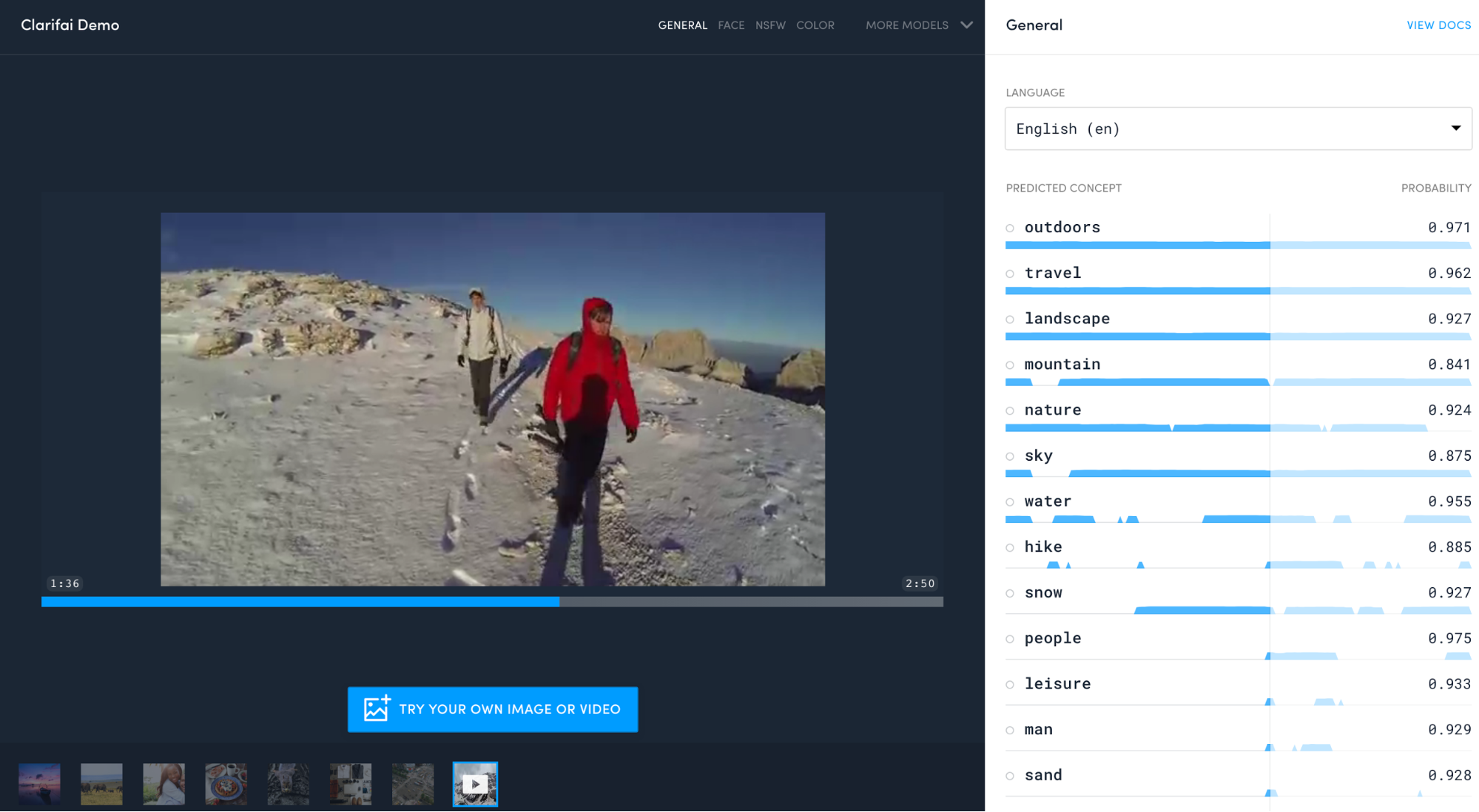
Task: Pick the waffle breakfast plate thumbnail
Action: 226,784
